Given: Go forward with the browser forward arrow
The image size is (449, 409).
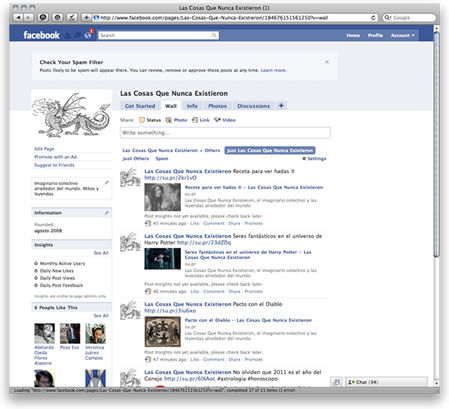Looking at the screenshot, I should (29, 17).
